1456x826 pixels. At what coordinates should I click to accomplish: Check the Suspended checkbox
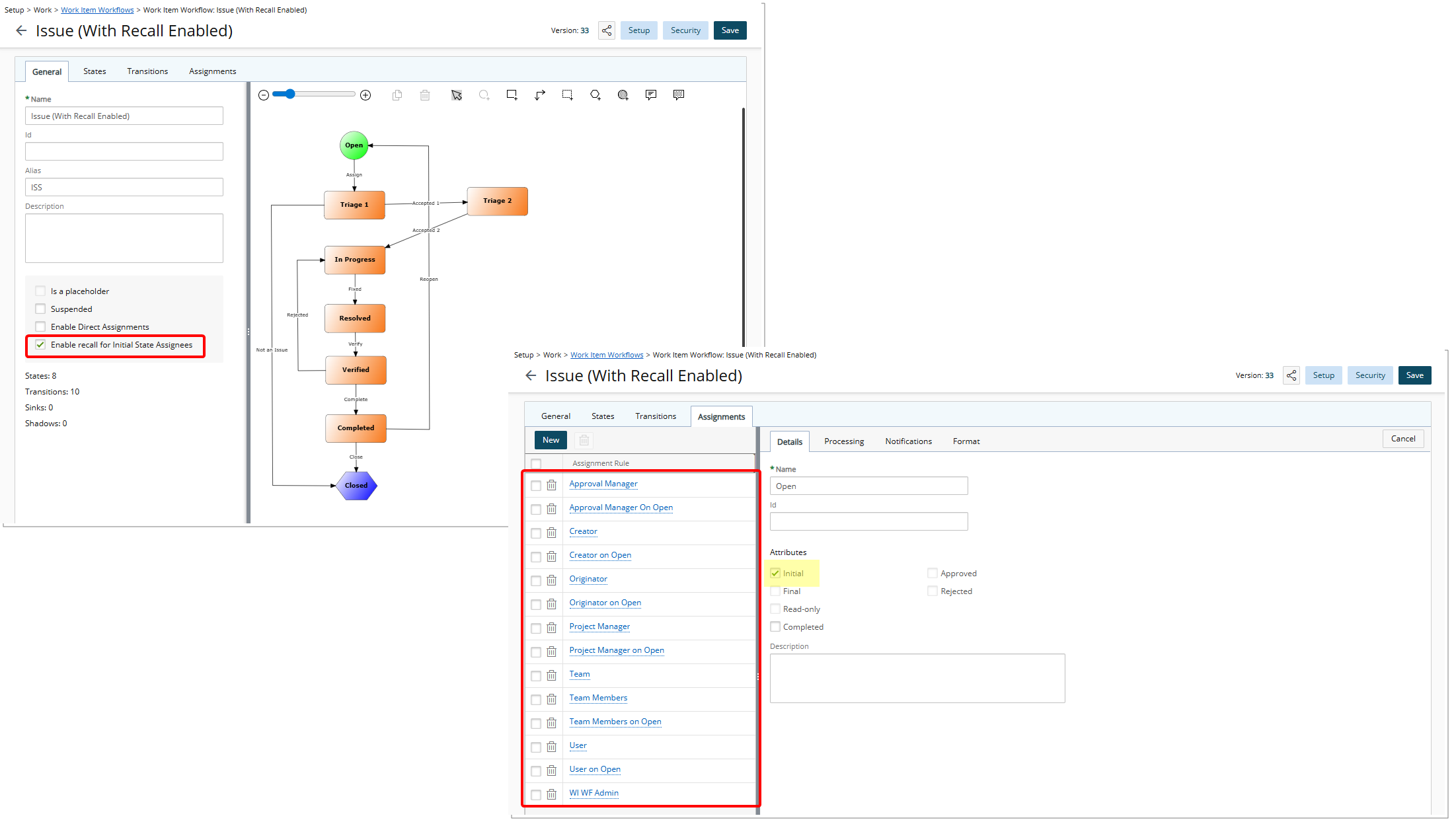[x=40, y=309]
